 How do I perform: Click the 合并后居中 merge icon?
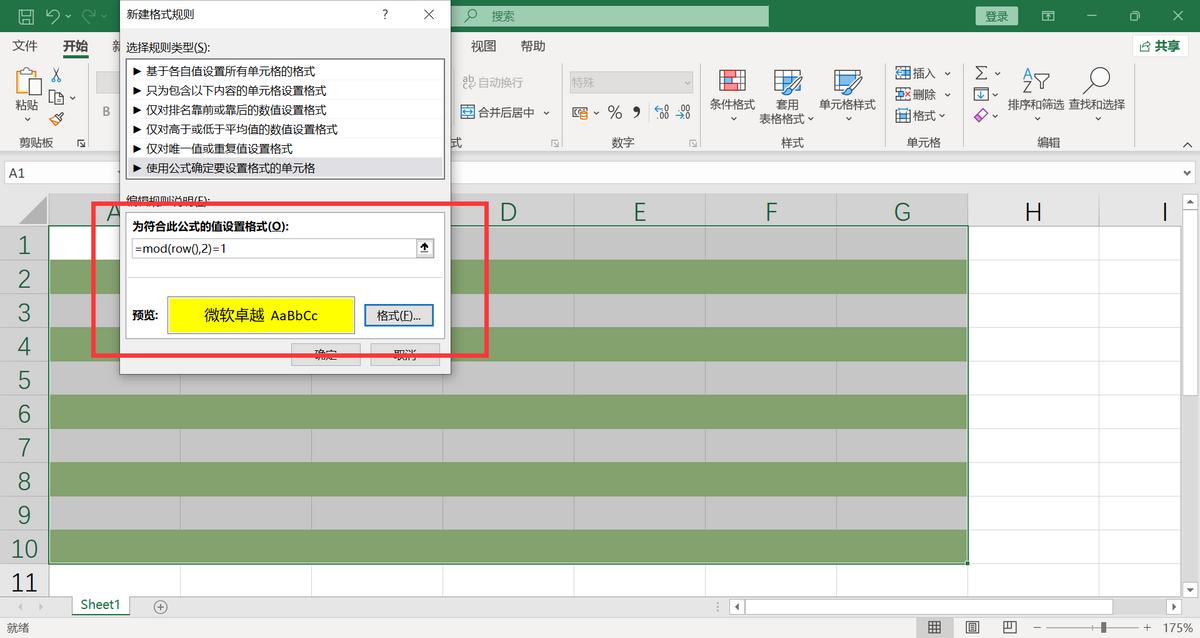coord(467,113)
